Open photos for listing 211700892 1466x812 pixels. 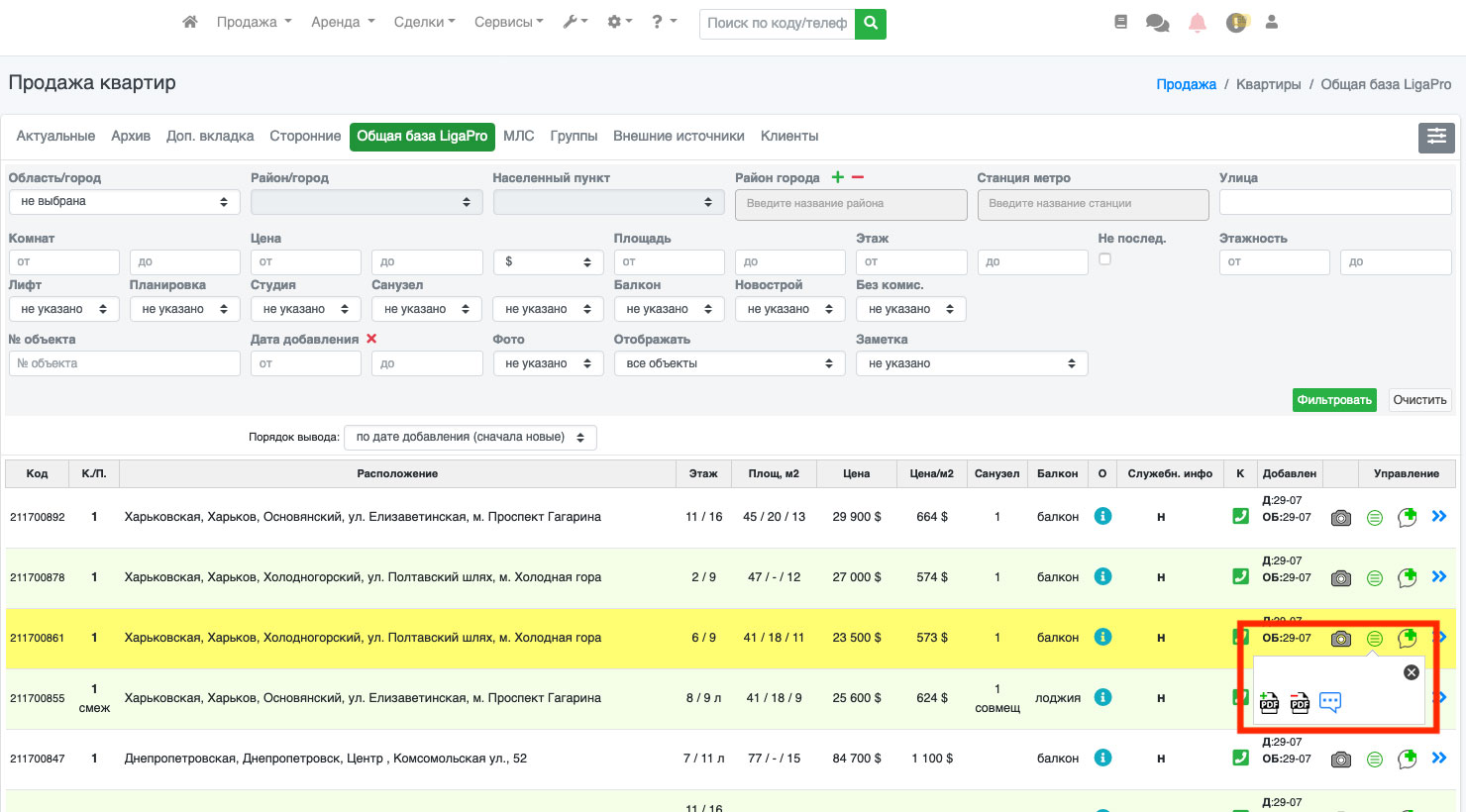(1340, 518)
